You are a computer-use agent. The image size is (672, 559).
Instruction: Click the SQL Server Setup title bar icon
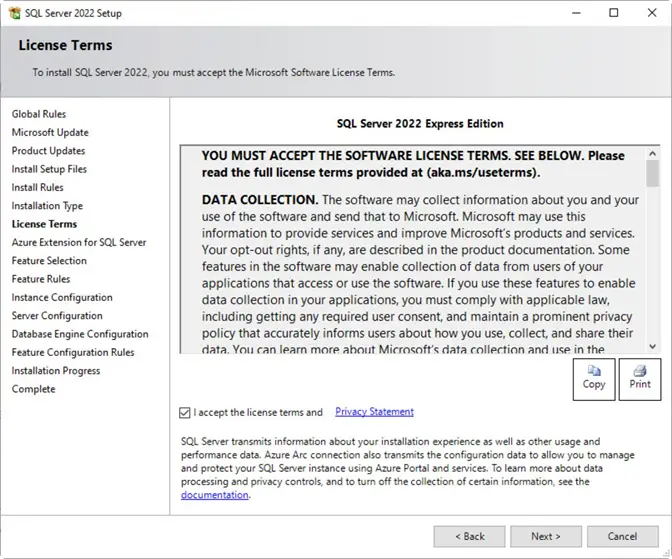(12, 12)
